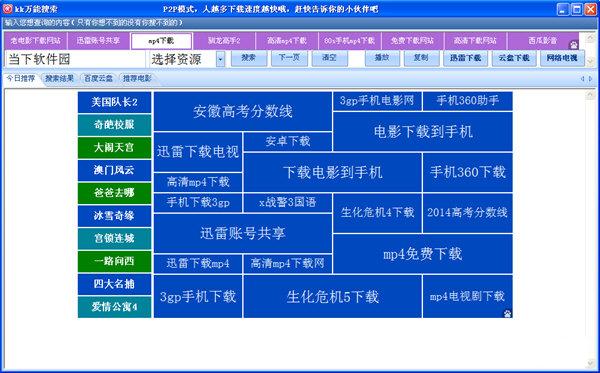Click the search input showing 当下软件园
This screenshot has width=600, height=373.
coord(75,59)
